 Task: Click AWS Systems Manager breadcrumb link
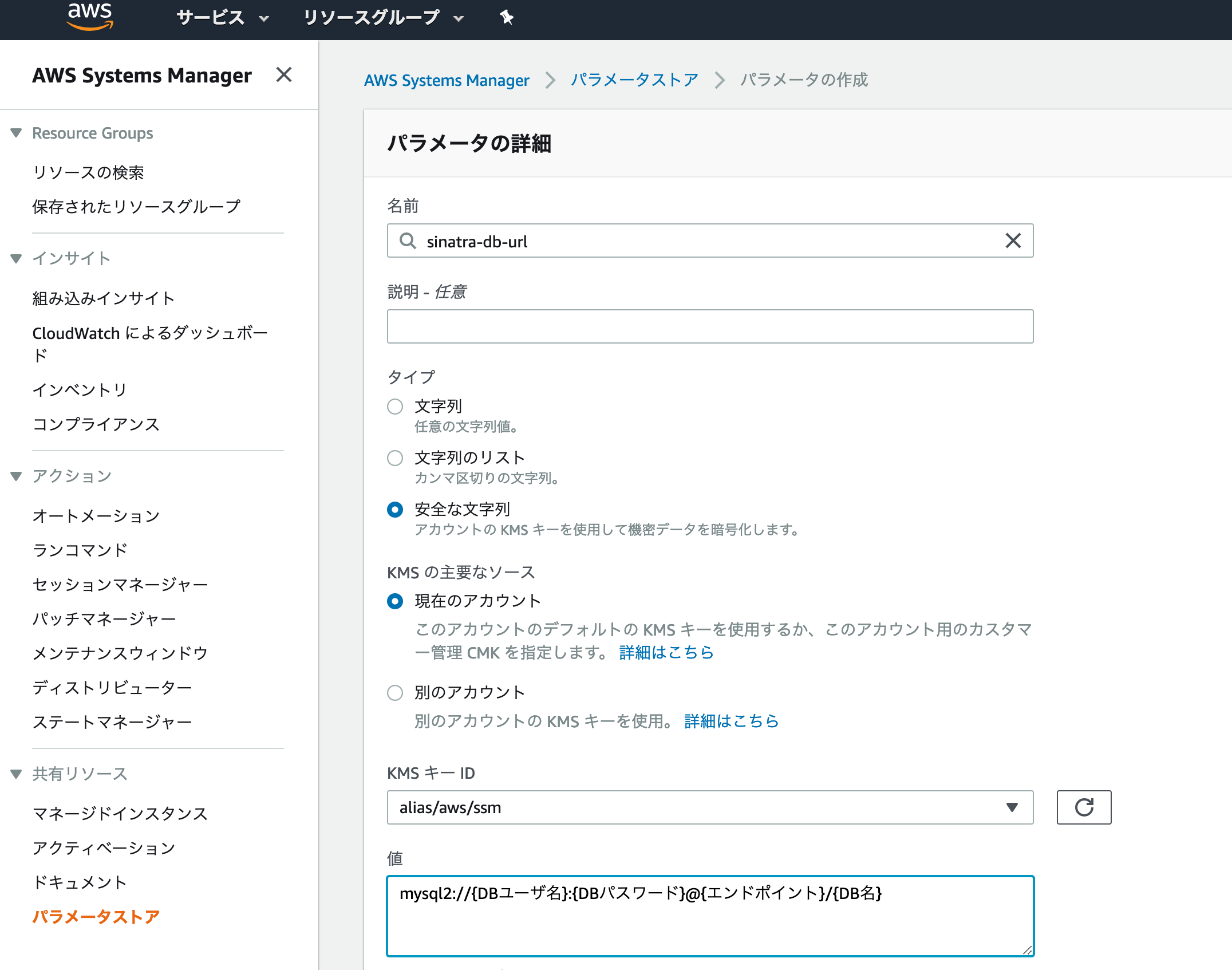[x=447, y=80]
